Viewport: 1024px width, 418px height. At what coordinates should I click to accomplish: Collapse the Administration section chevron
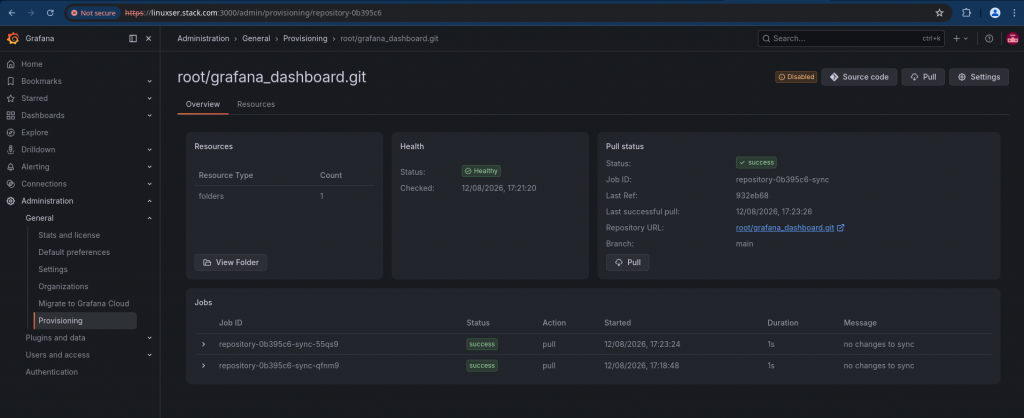[x=150, y=201]
